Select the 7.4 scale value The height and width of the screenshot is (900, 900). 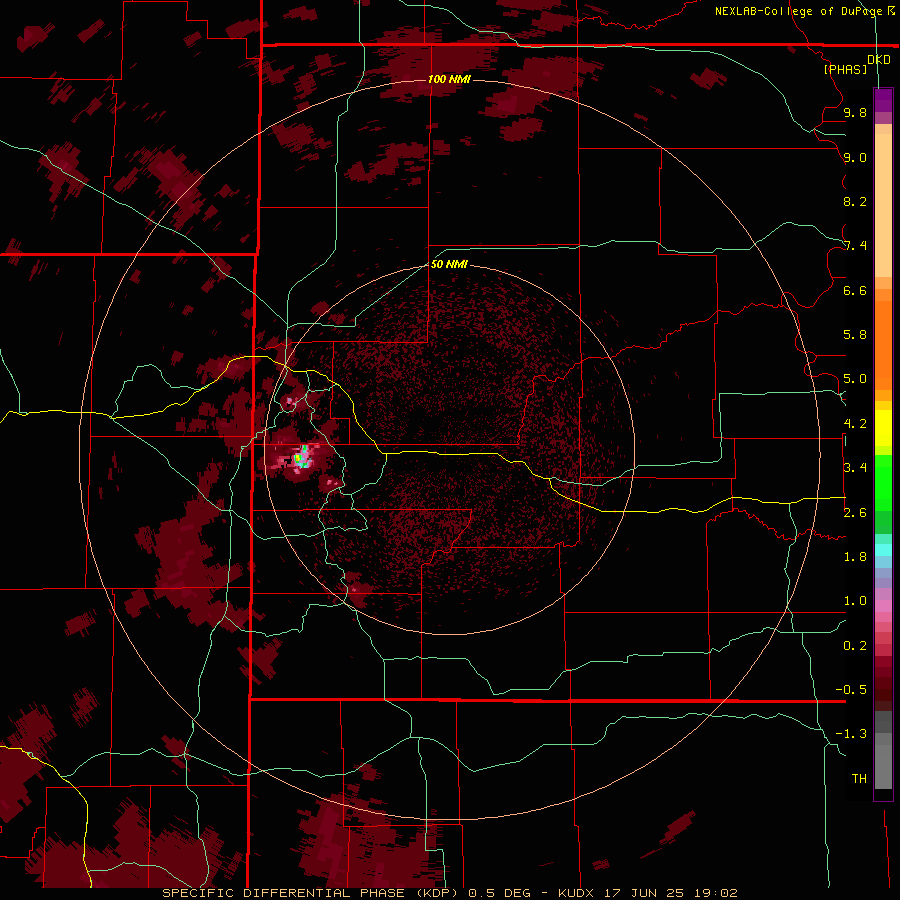(x=855, y=246)
